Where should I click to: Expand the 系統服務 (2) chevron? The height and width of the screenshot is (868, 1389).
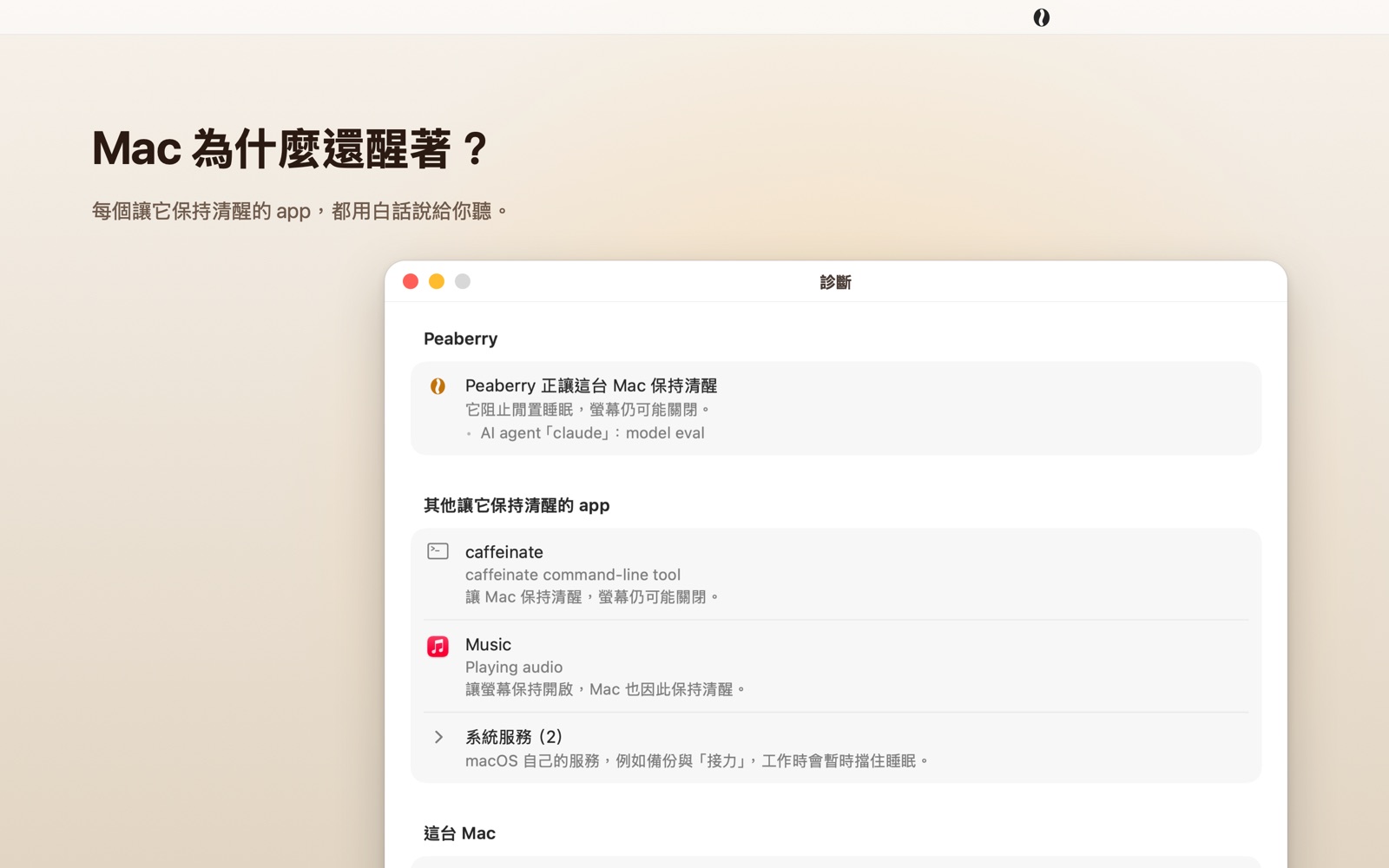coord(438,737)
